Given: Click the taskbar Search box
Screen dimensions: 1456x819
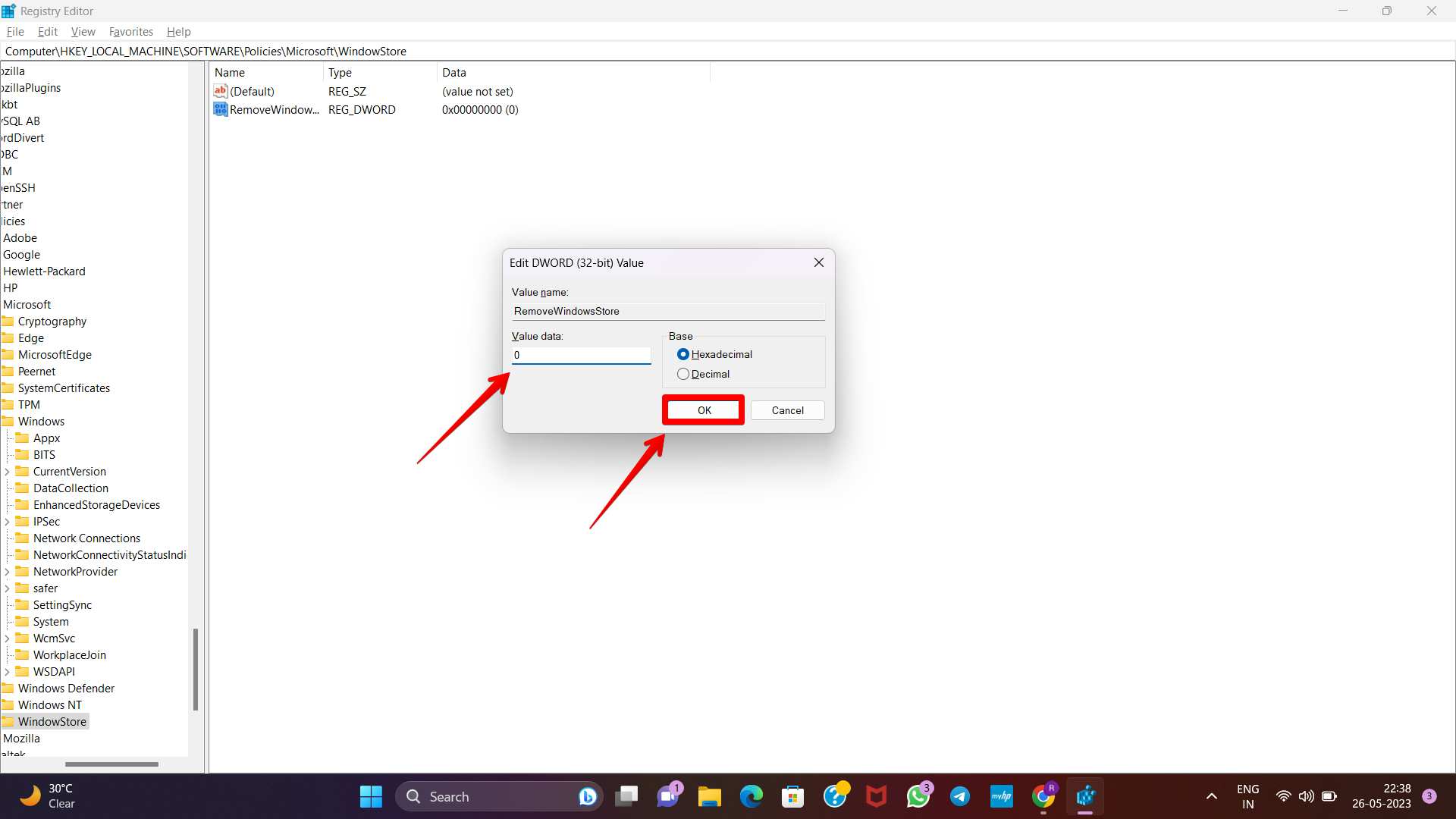Looking at the screenshot, I should (499, 796).
